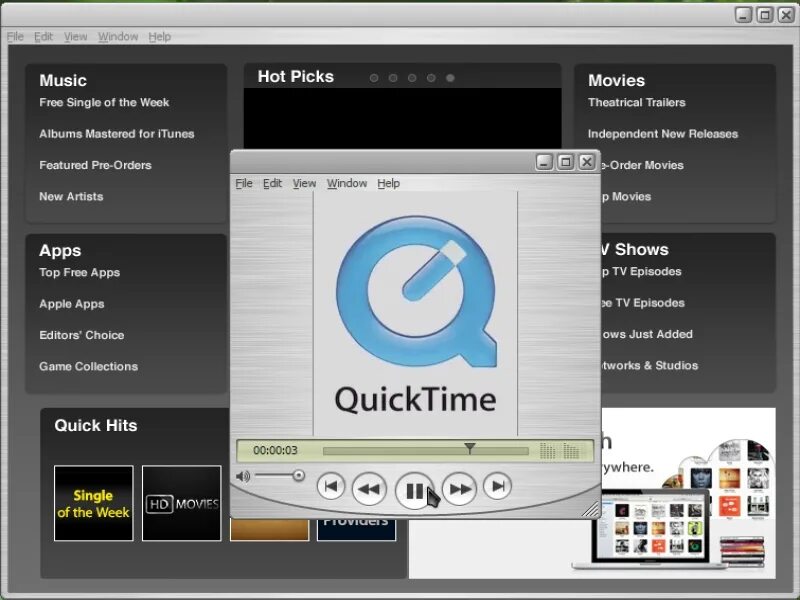This screenshot has height=600, width=800.
Task: Open Help menu in the background iTunes window
Action: (160, 37)
